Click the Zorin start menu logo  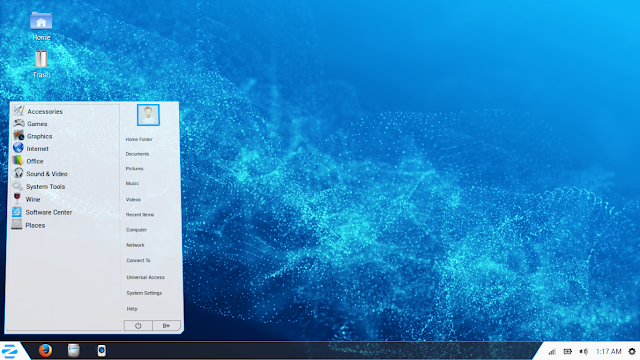coord(9,351)
